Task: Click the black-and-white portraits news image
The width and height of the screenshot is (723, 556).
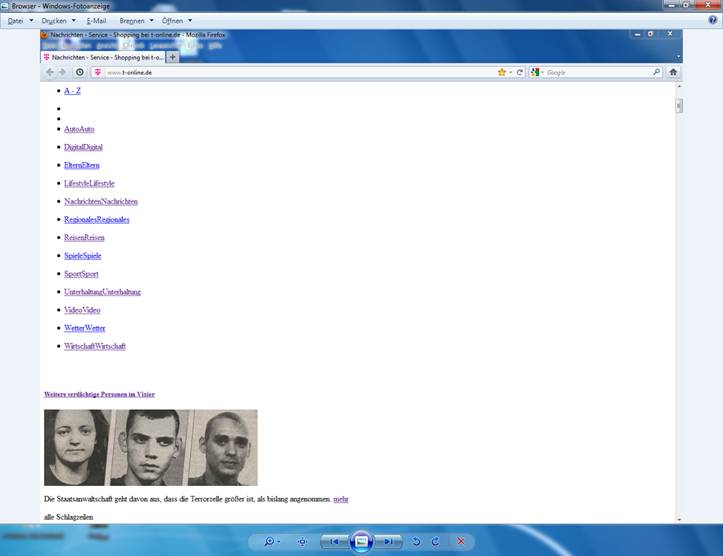Action: coord(151,447)
